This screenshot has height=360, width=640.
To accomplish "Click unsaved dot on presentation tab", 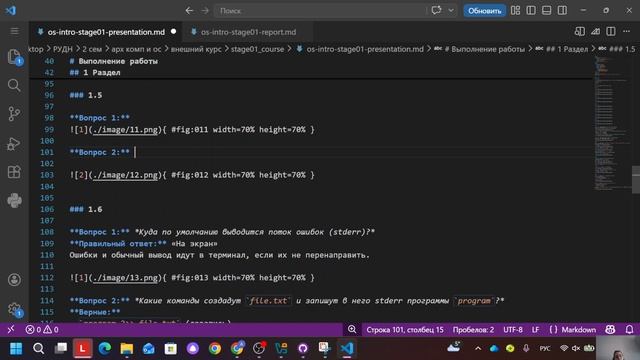I will tap(173, 31).
